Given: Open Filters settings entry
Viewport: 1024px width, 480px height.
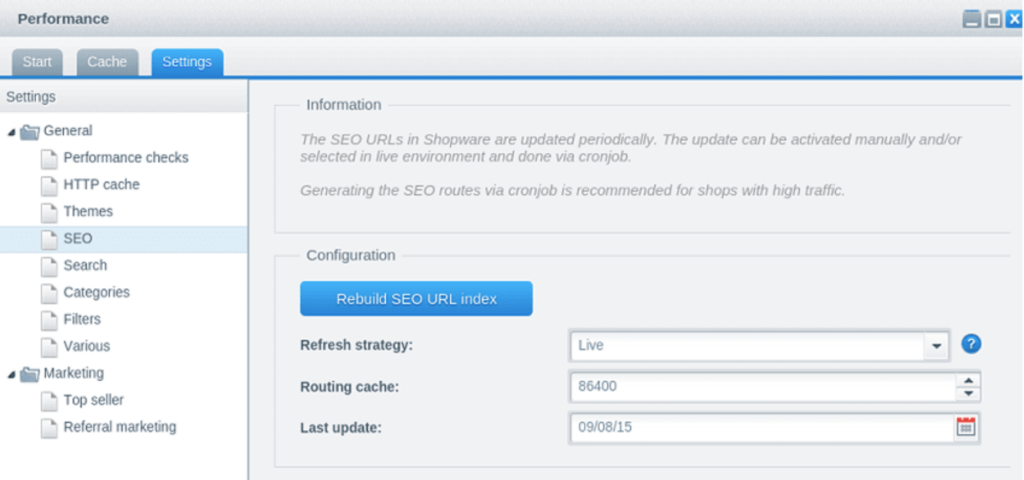Looking at the screenshot, I should click(x=82, y=319).
